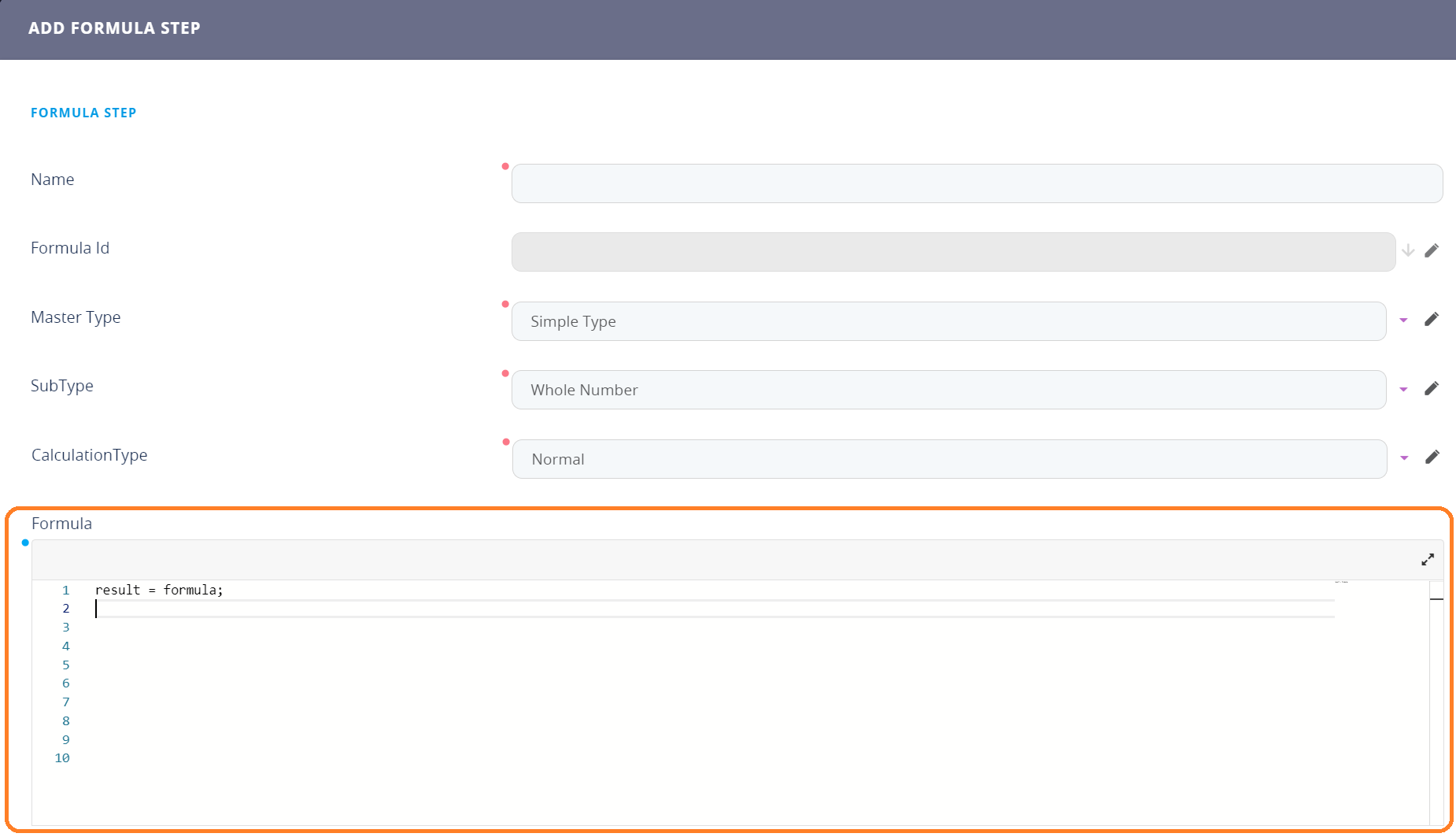Click line number 10 in the editor gutter

click(x=62, y=758)
